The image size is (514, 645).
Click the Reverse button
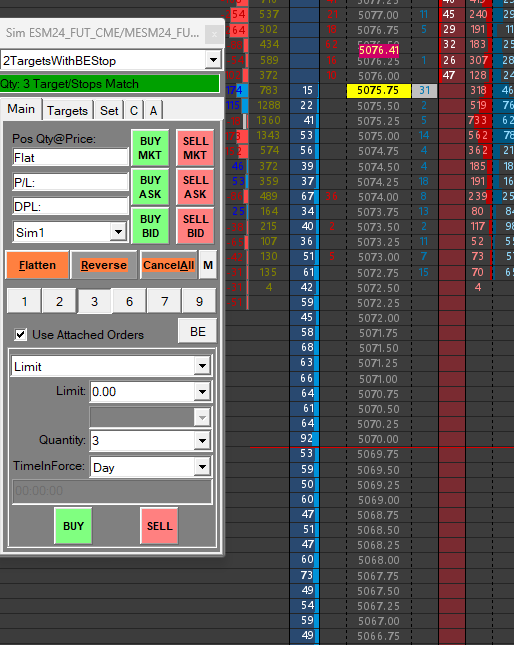104,265
